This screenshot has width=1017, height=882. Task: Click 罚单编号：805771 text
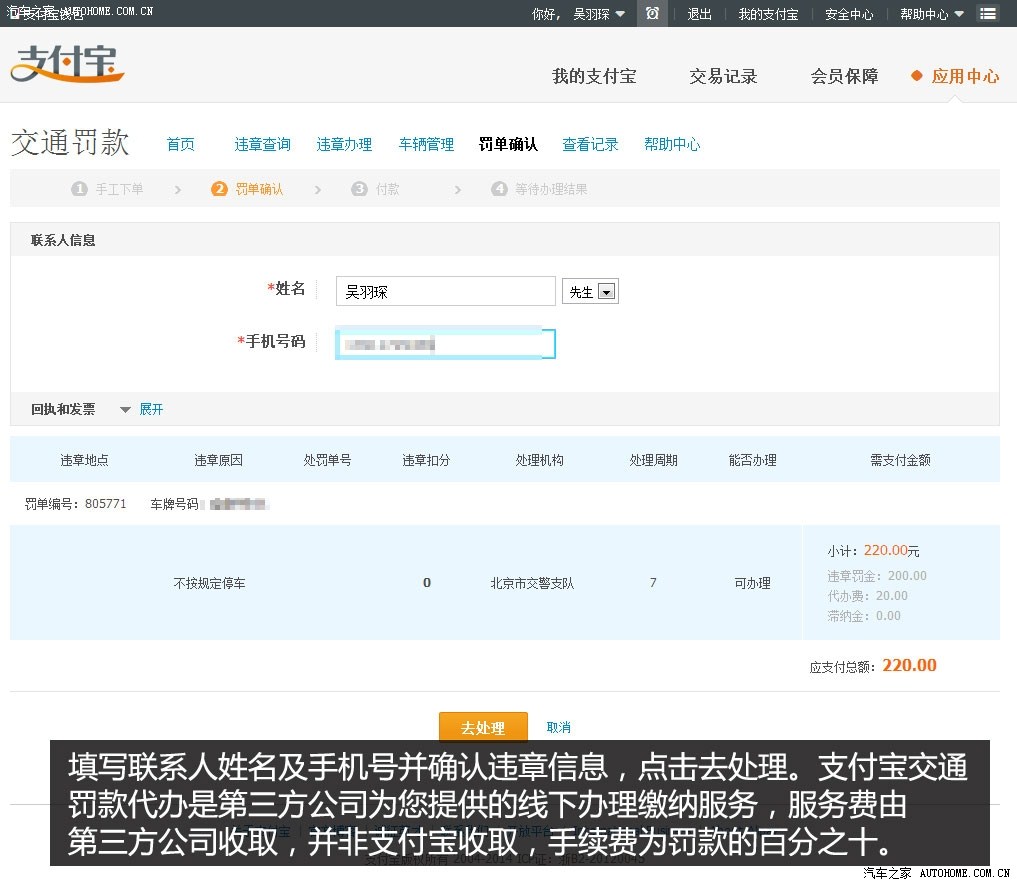coord(75,504)
